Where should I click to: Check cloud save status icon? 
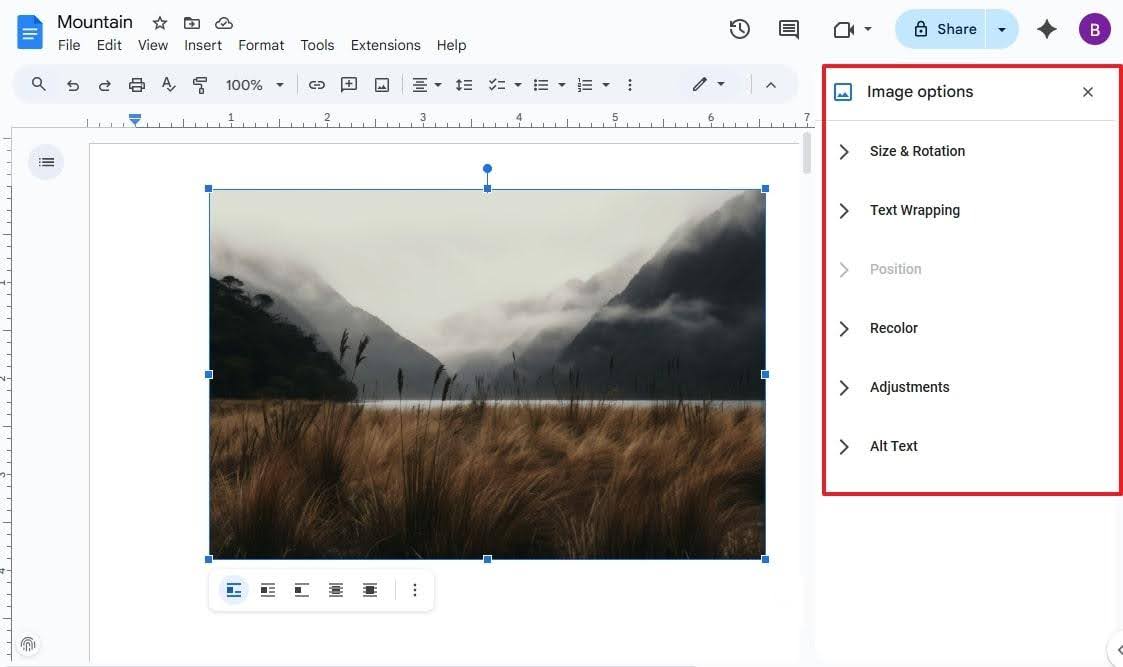tap(223, 23)
